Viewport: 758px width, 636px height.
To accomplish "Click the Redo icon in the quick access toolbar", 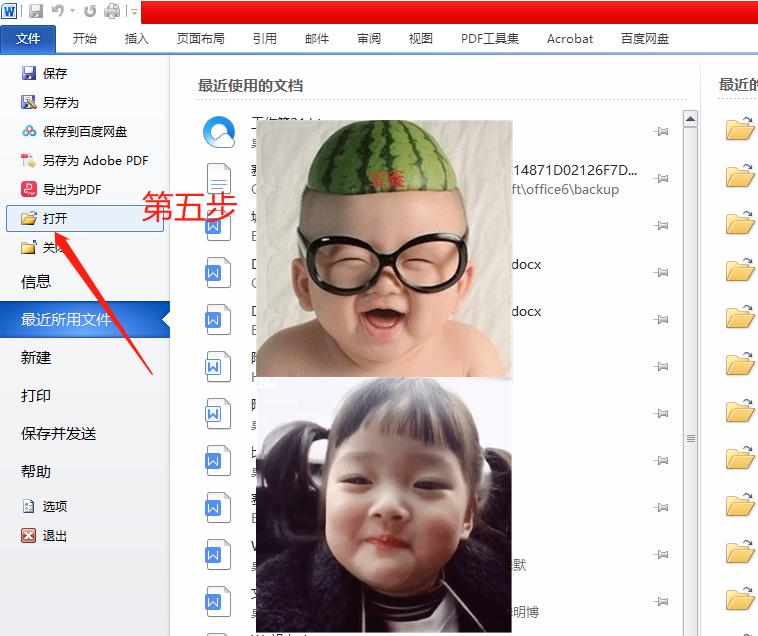I will point(90,11).
